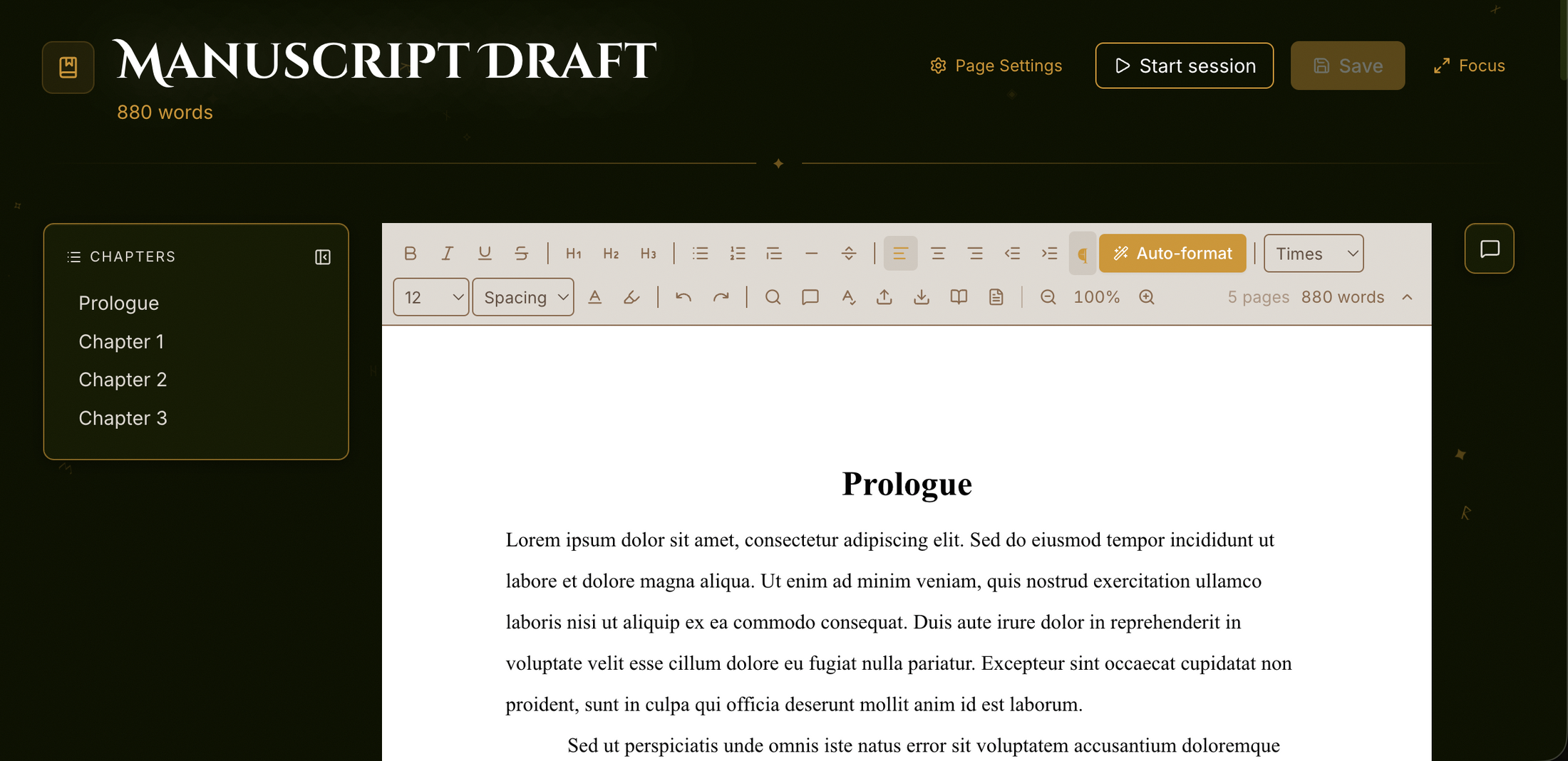1568x761 pixels.
Task: Enter Focus mode
Action: (x=1470, y=66)
